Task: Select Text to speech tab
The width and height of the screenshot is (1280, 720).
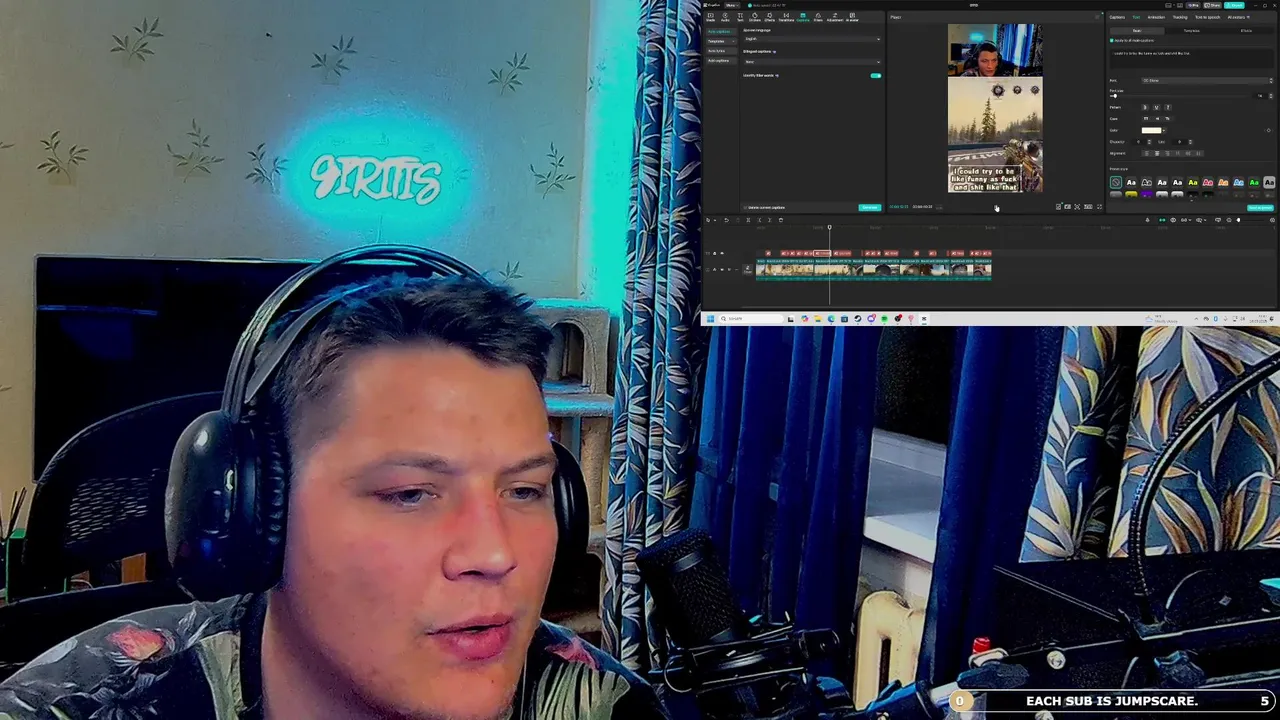Action: 1207,17
